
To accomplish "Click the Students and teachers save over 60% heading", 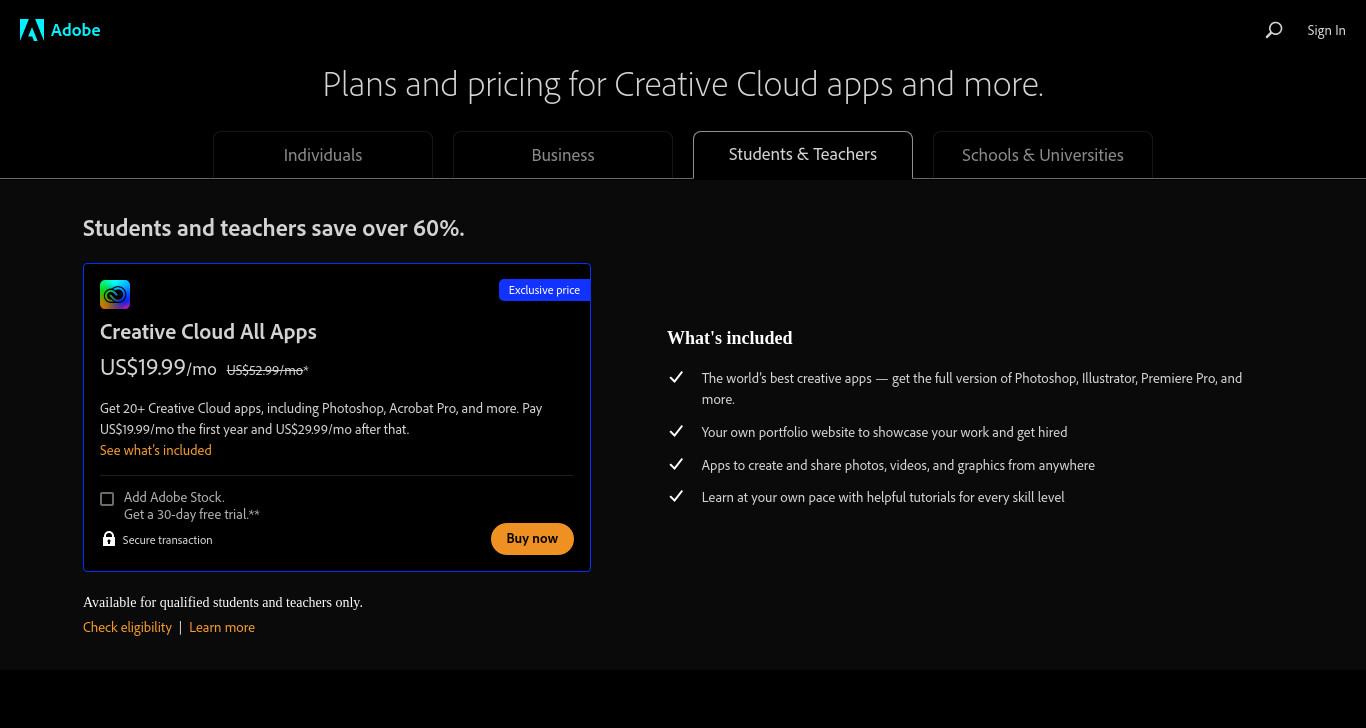I will coord(274,228).
